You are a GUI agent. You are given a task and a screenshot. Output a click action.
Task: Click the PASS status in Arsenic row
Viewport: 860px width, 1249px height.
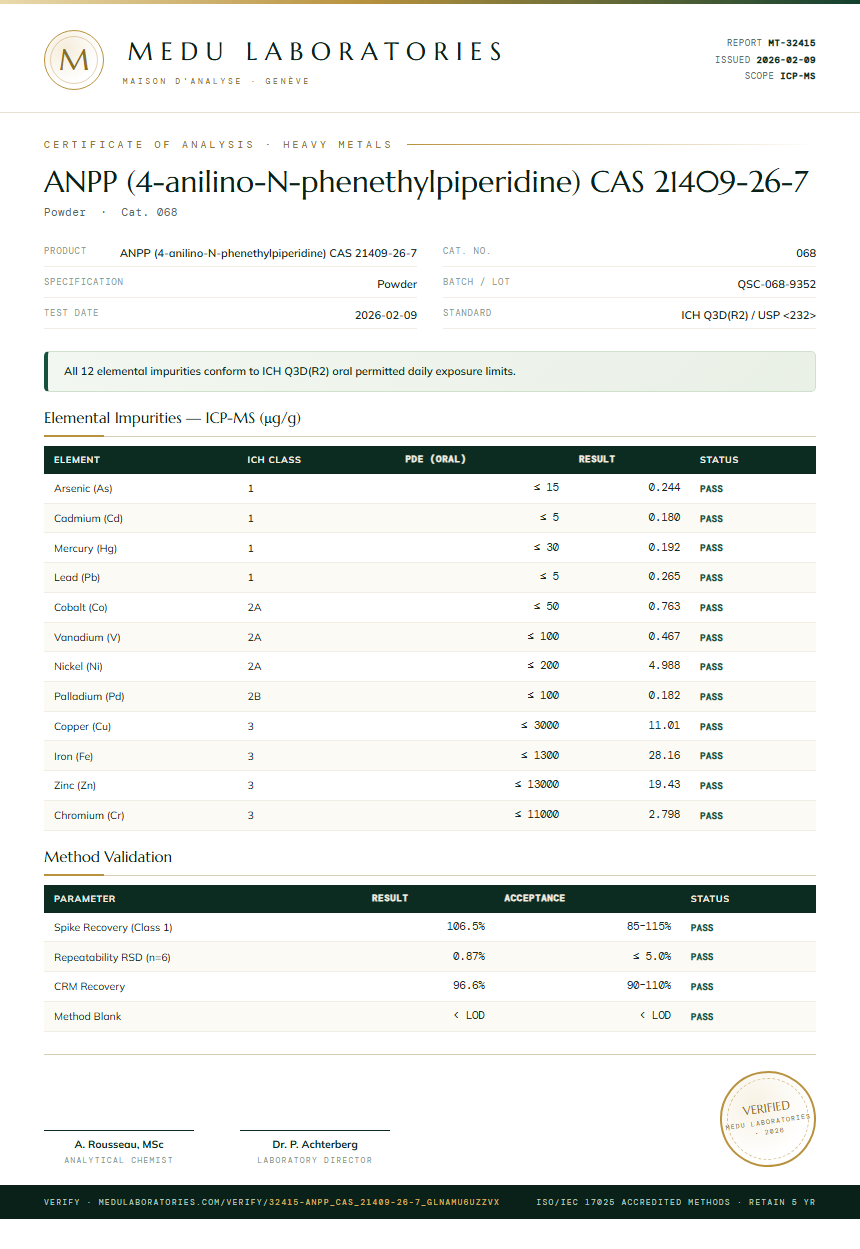click(x=711, y=489)
